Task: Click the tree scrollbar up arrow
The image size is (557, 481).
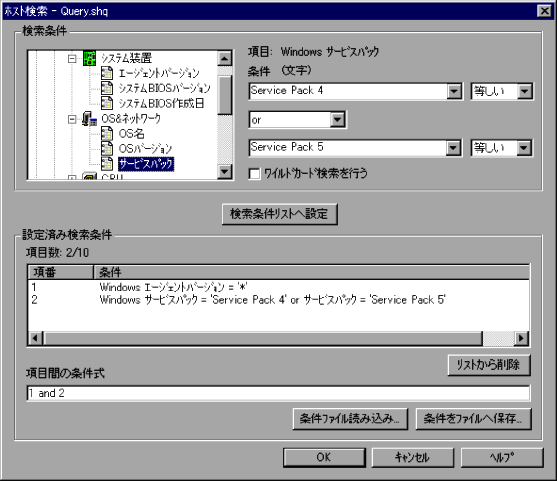Action: [225, 59]
